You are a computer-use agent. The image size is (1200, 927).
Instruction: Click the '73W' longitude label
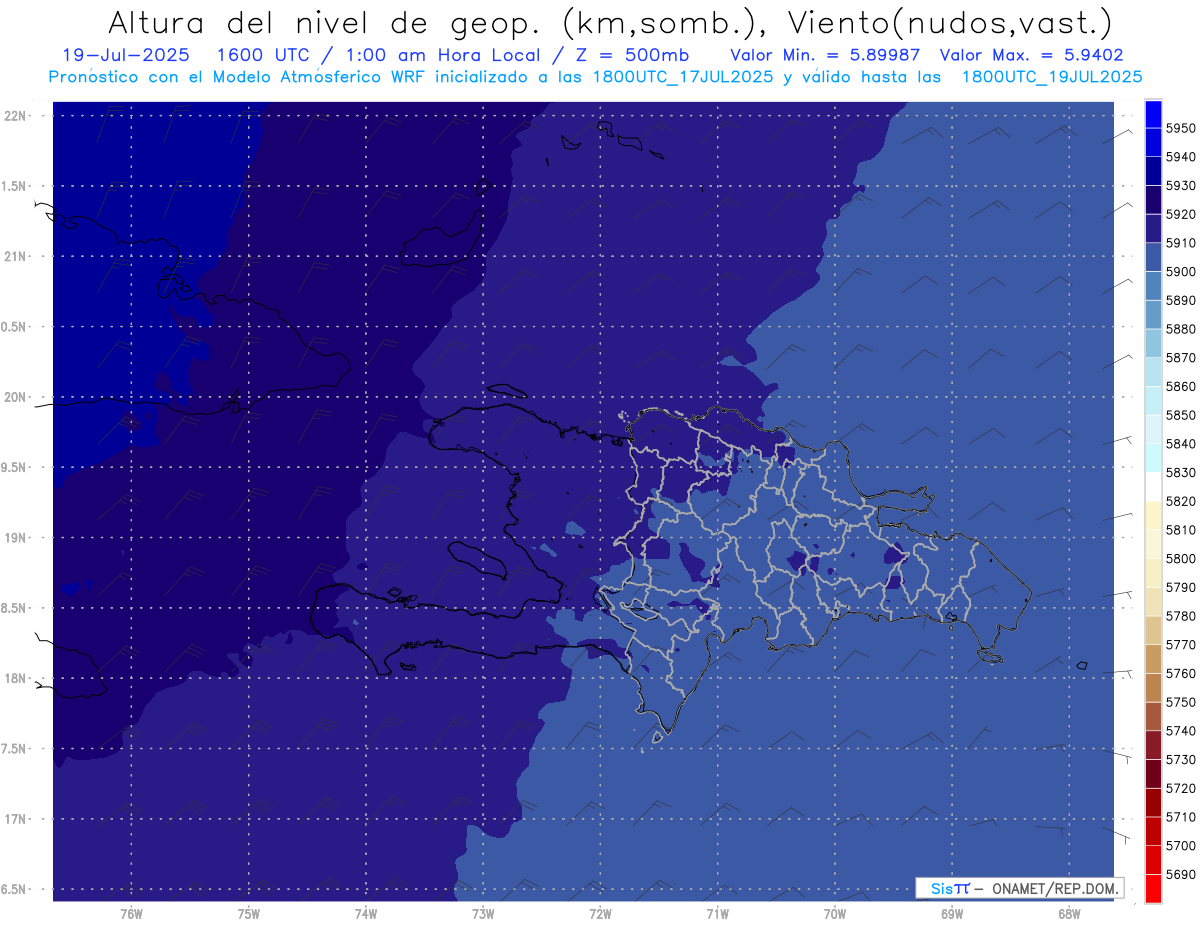click(x=483, y=914)
